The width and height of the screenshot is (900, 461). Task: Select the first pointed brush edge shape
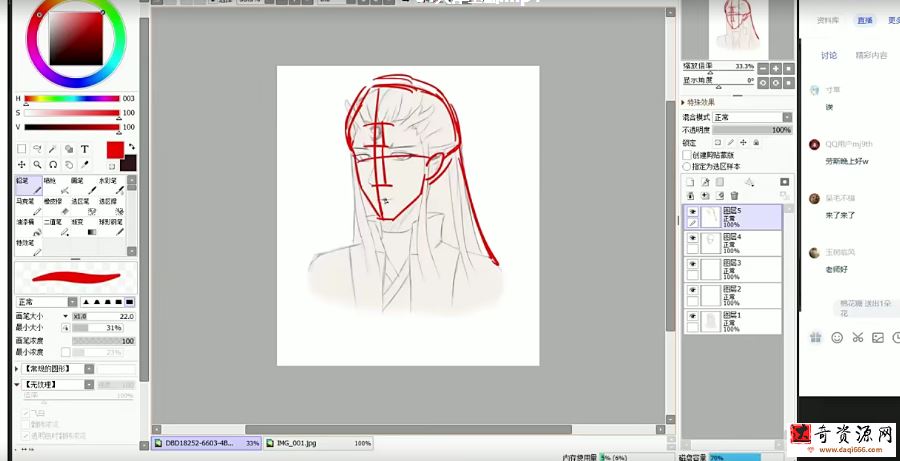pos(86,302)
